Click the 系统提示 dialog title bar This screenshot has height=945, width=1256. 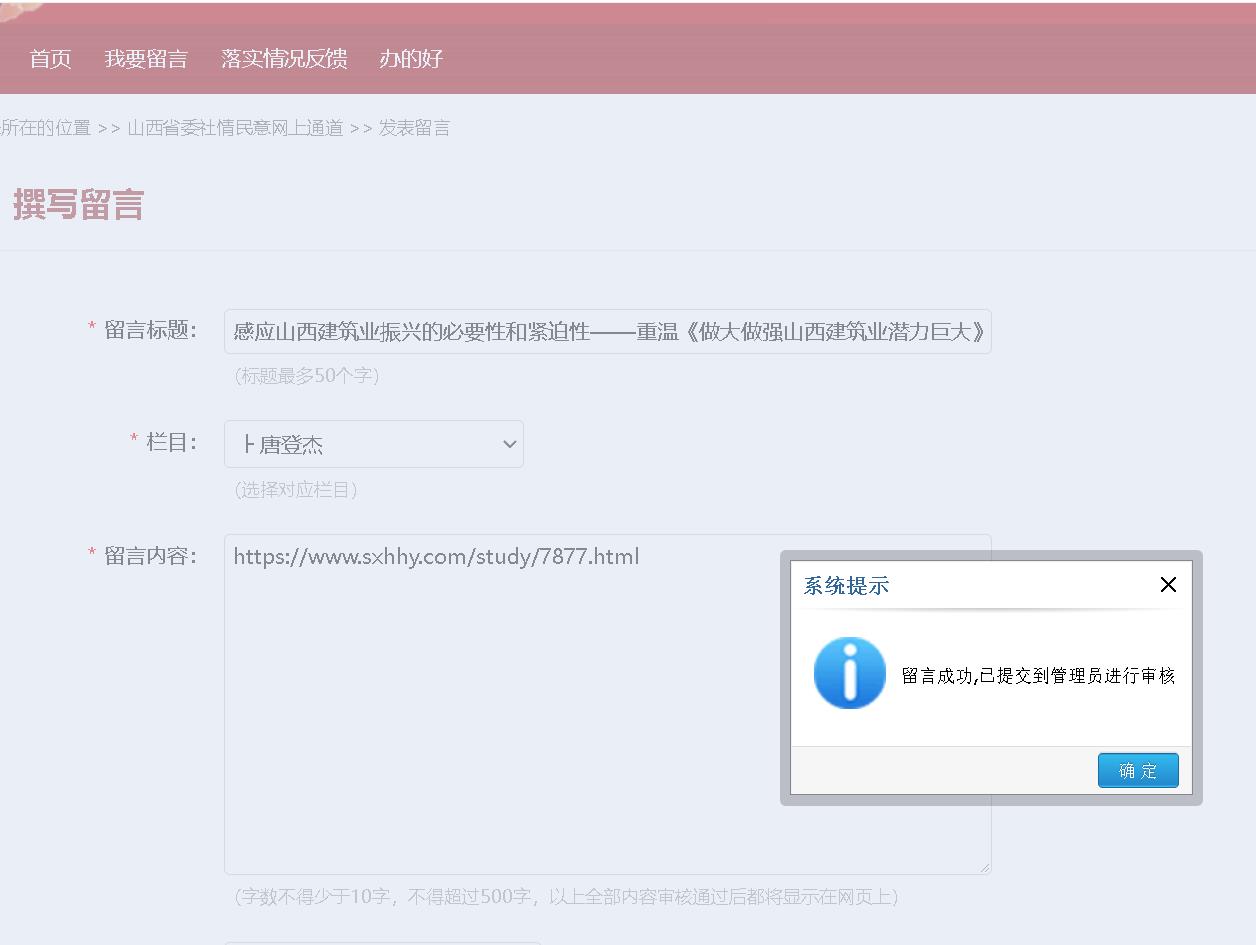[960, 586]
